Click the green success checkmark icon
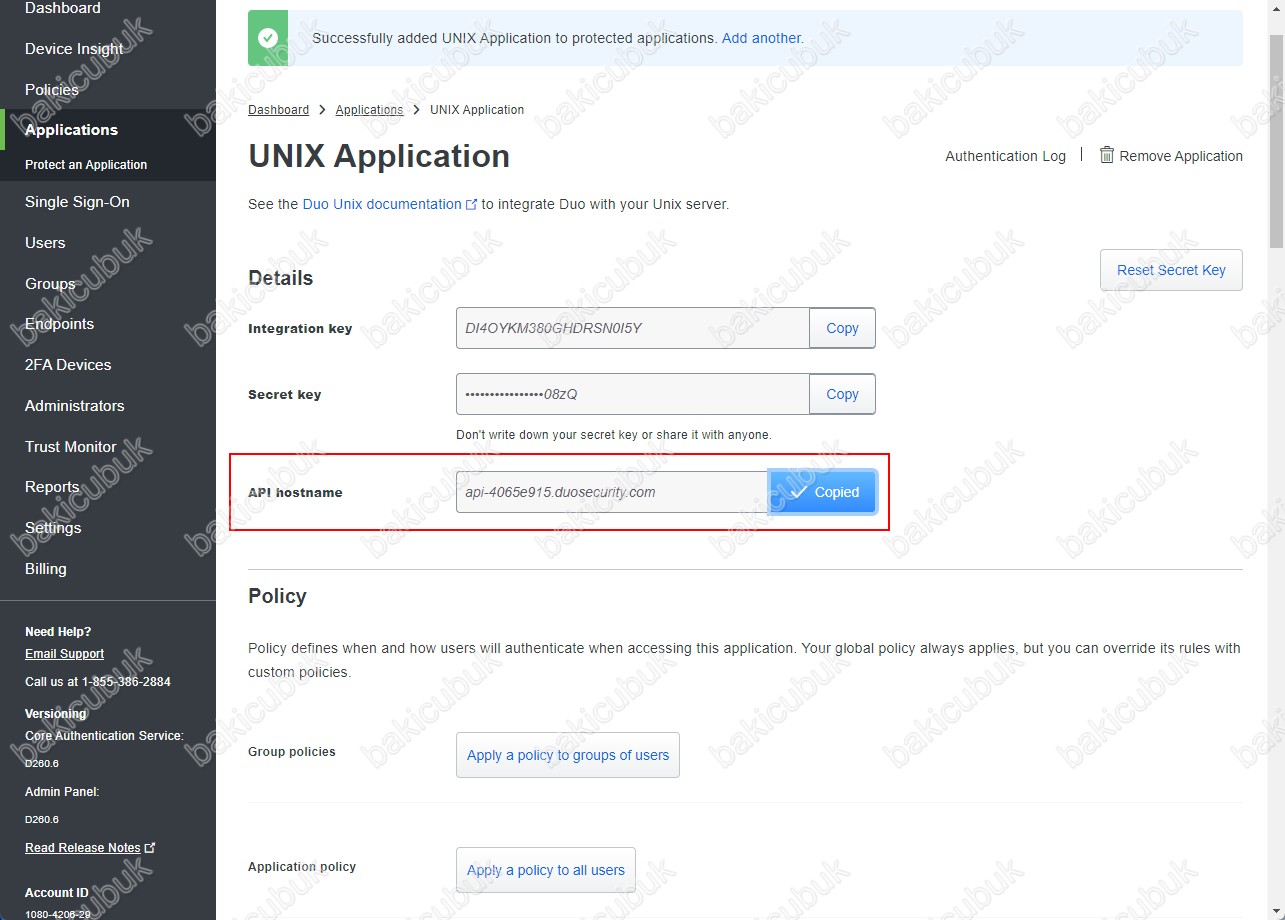1285x920 pixels. pyautogui.click(x=267, y=38)
